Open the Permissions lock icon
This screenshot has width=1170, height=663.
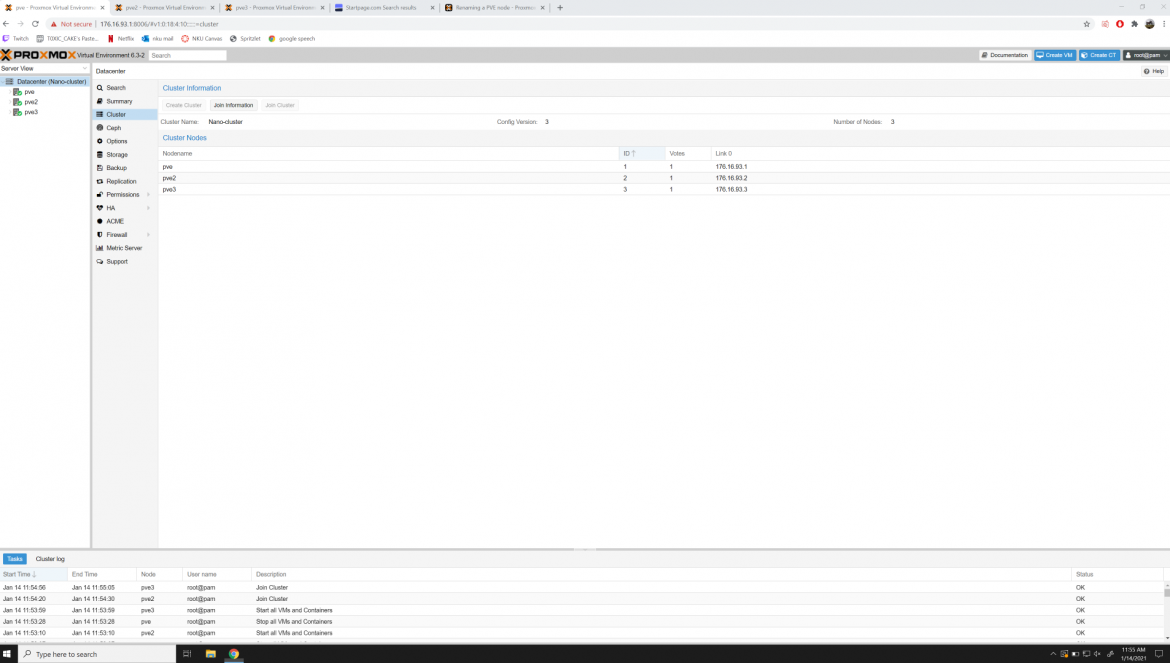click(x=100, y=195)
